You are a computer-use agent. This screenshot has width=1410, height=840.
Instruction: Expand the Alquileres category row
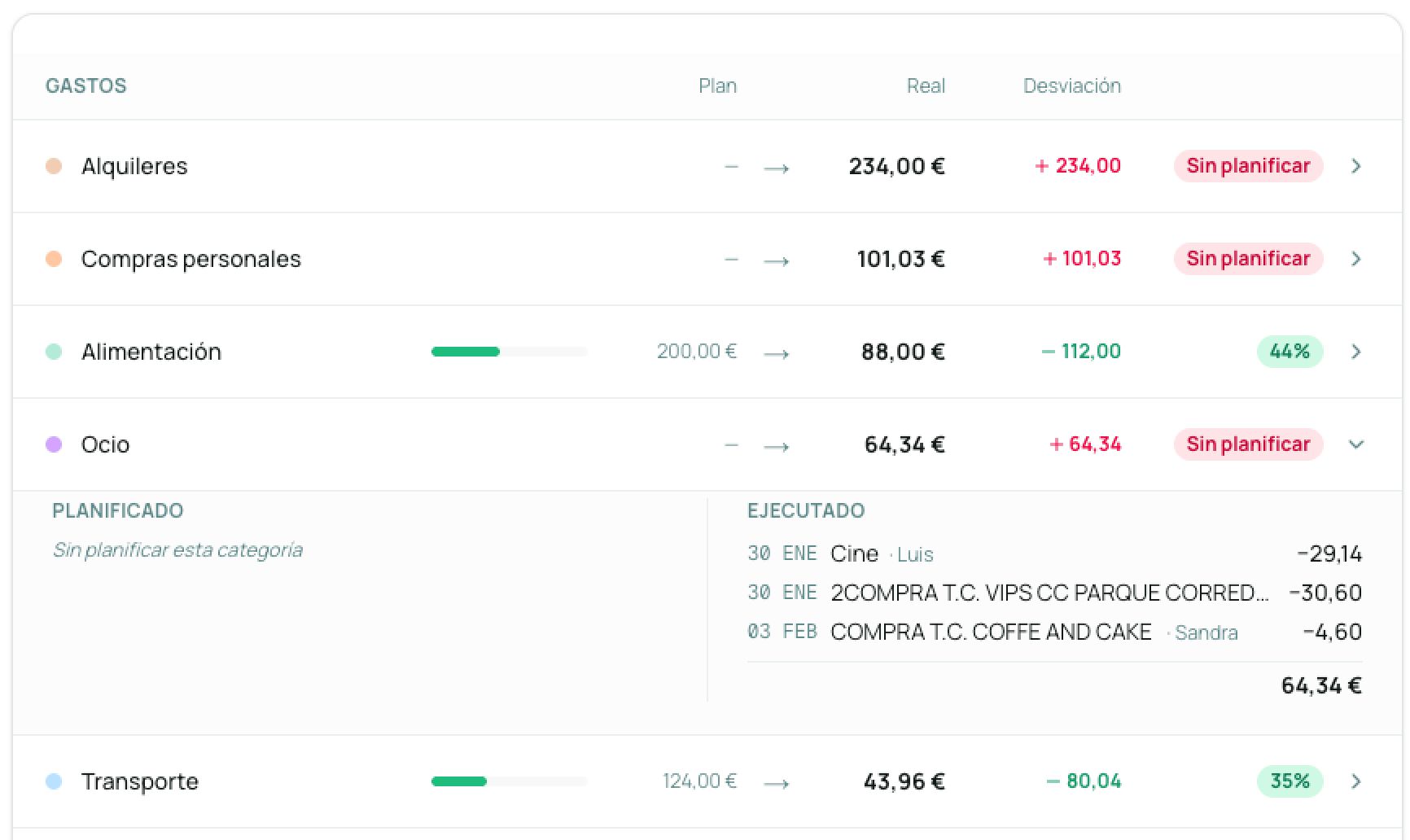[x=1355, y=166]
